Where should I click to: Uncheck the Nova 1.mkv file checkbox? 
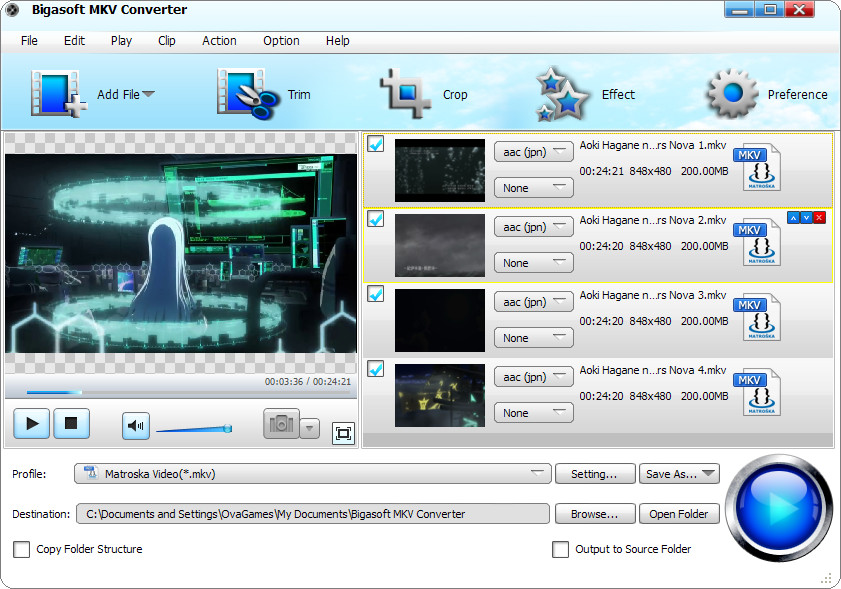pyautogui.click(x=375, y=144)
